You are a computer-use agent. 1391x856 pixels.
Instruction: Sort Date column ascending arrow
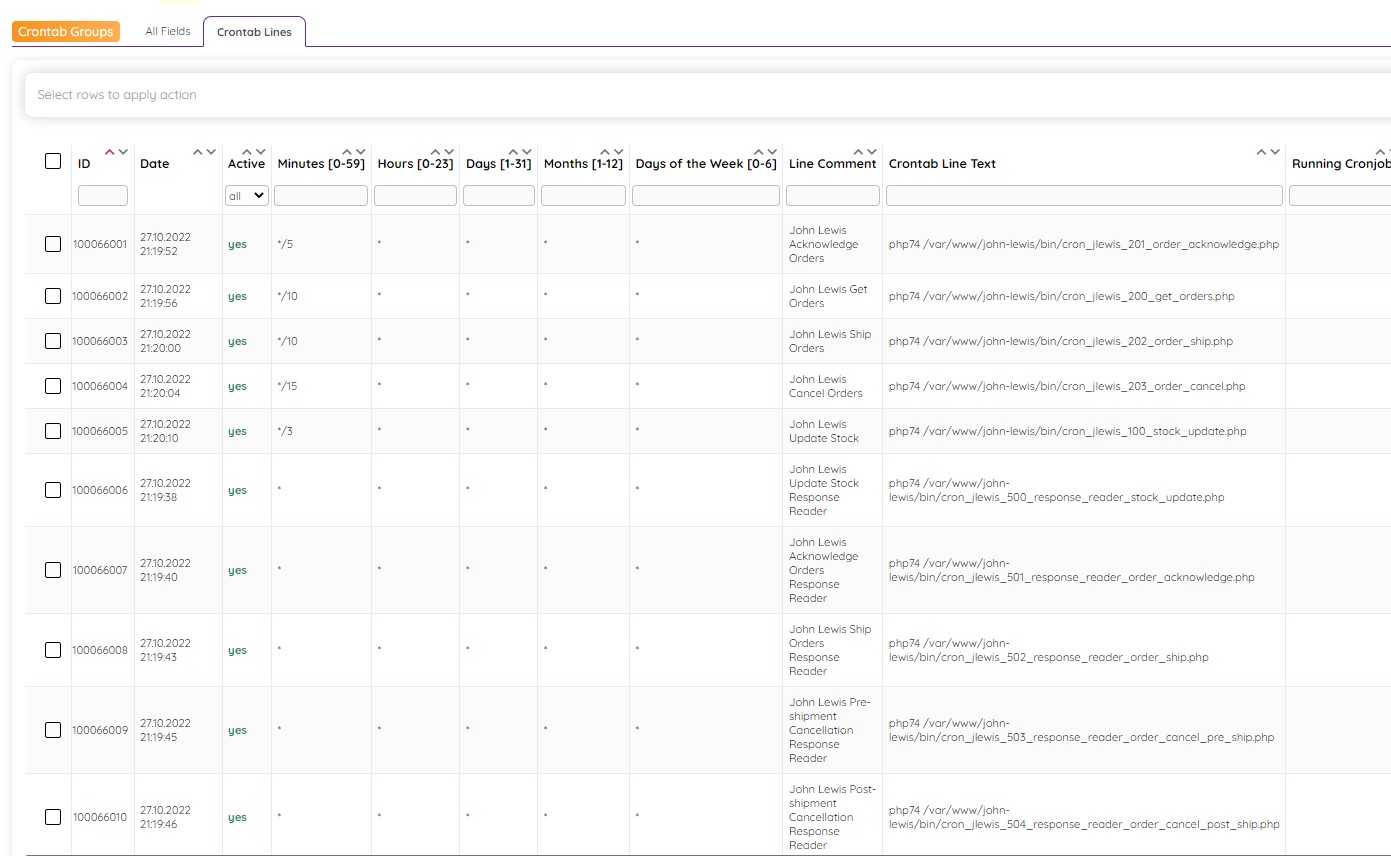tap(198, 152)
